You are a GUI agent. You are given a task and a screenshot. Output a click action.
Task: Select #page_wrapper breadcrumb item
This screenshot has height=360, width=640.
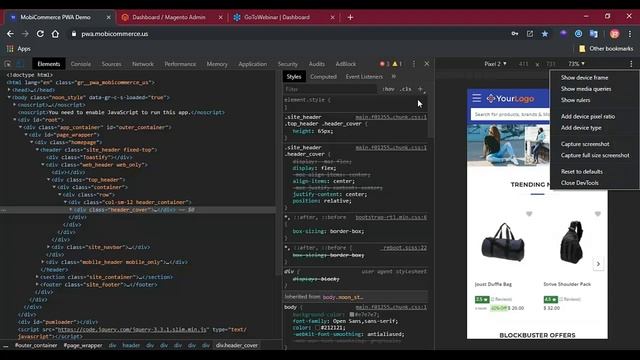click(83, 345)
